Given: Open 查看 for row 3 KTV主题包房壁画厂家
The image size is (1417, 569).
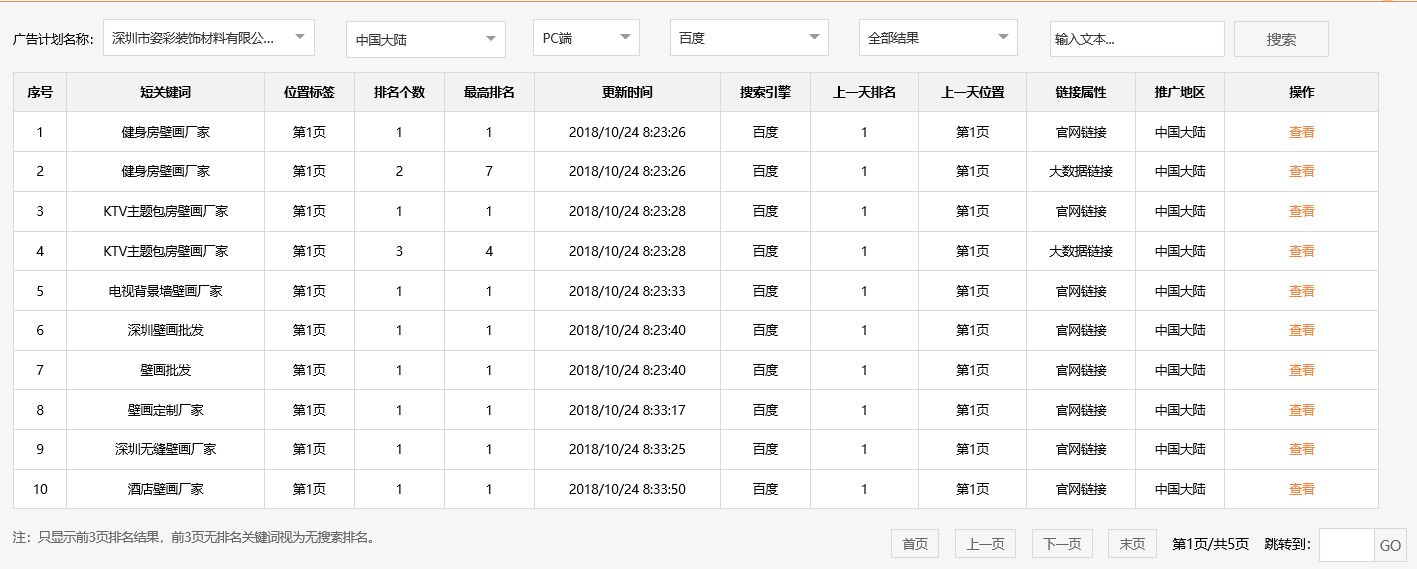Looking at the screenshot, I should tap(1301, 211).
